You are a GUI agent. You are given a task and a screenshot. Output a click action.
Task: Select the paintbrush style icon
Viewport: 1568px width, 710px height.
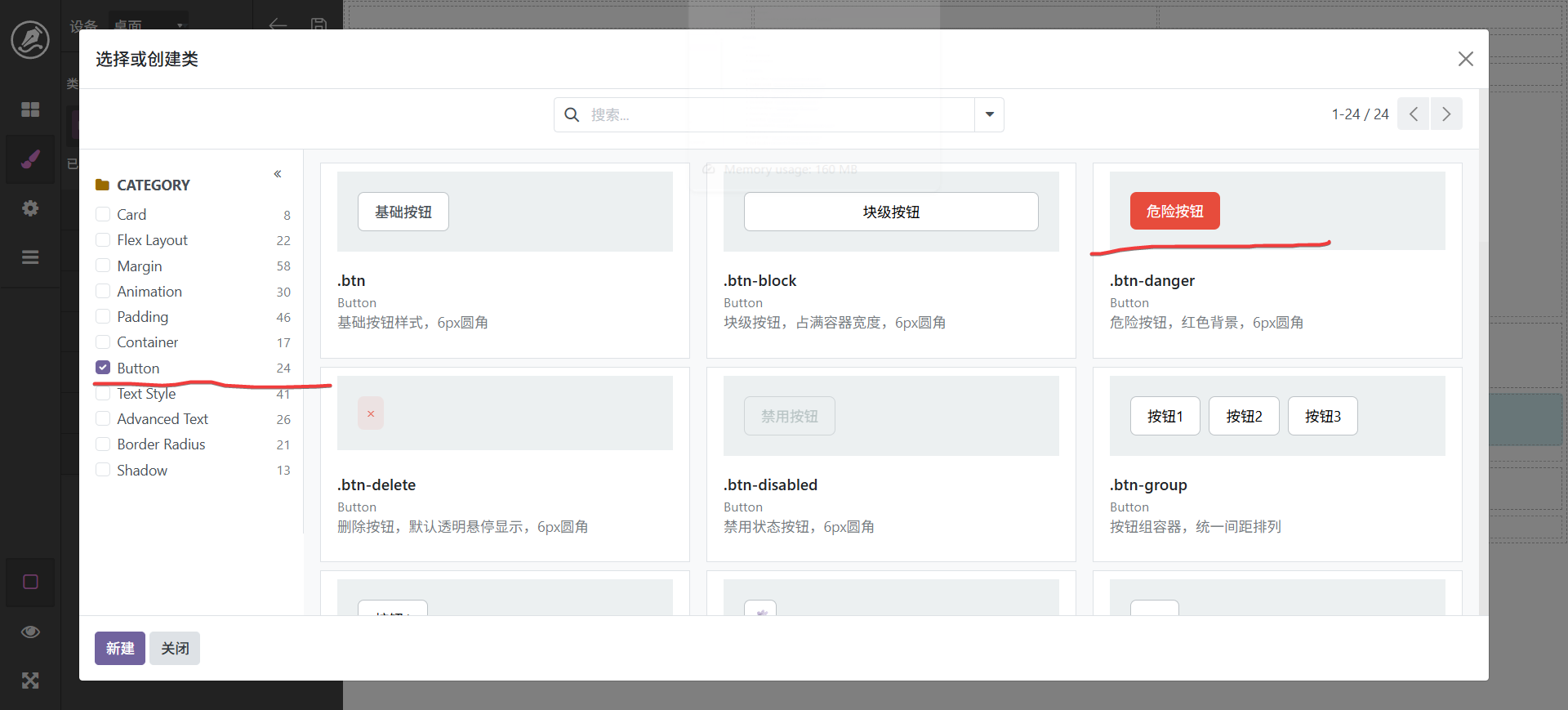[x=30, y=159]
